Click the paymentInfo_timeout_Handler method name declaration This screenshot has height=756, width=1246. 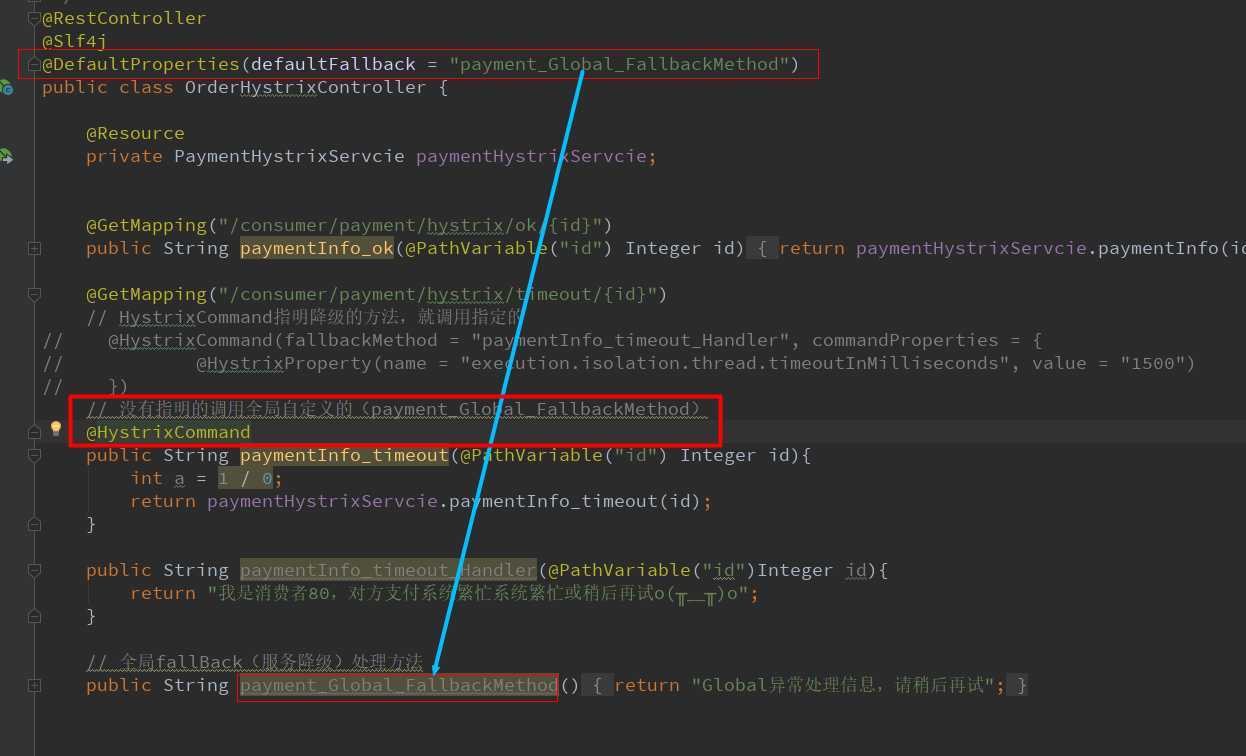pos(388,570)
